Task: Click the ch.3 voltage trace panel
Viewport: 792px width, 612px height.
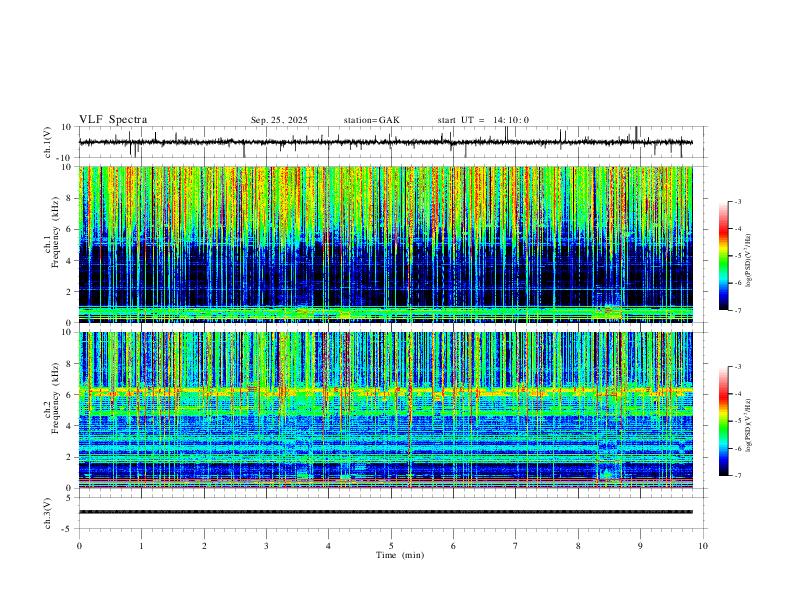Action: 392,513
